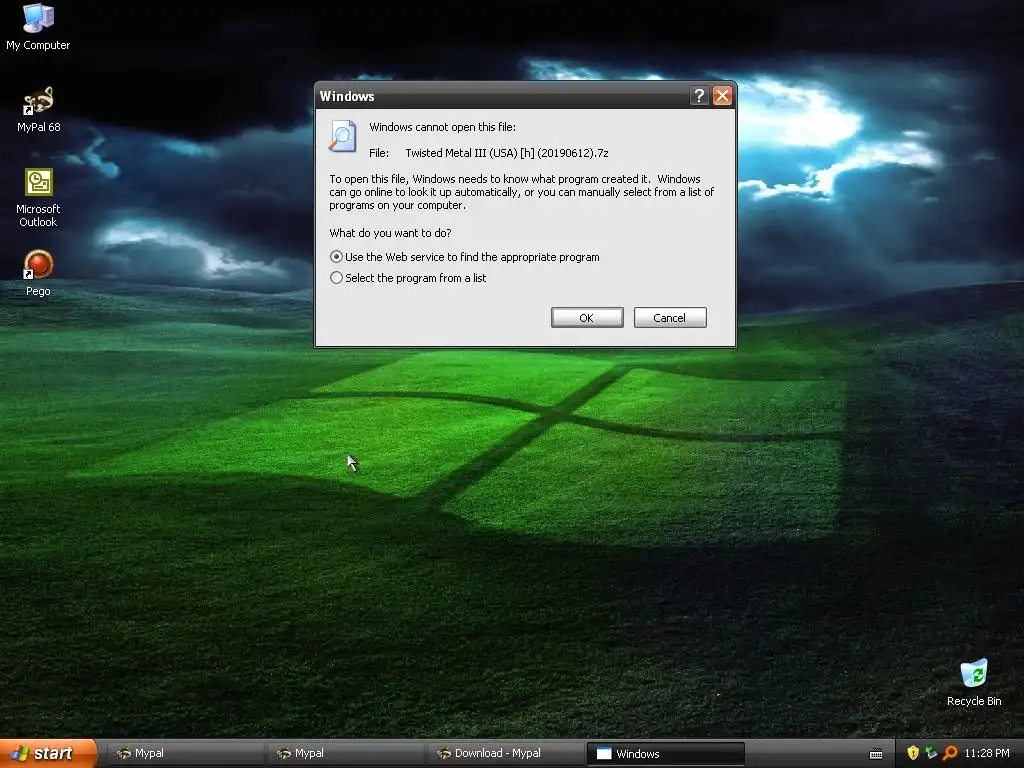Click the keyboard icon near tray
Image resolution: width=1024 pixels, height=768 pixels.
tap(876, 754)
